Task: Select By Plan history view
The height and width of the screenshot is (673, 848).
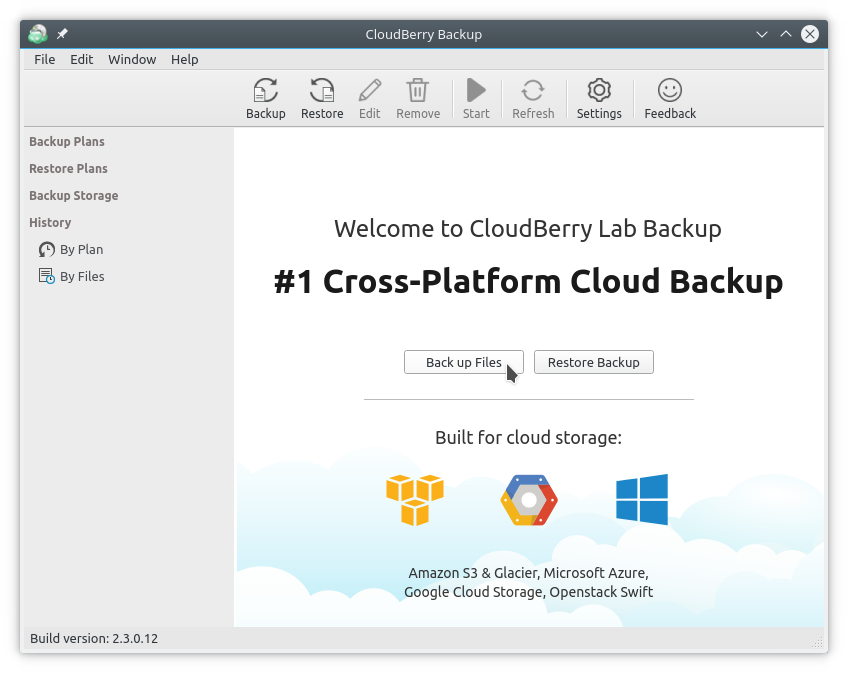Action: tap(71, 249)
